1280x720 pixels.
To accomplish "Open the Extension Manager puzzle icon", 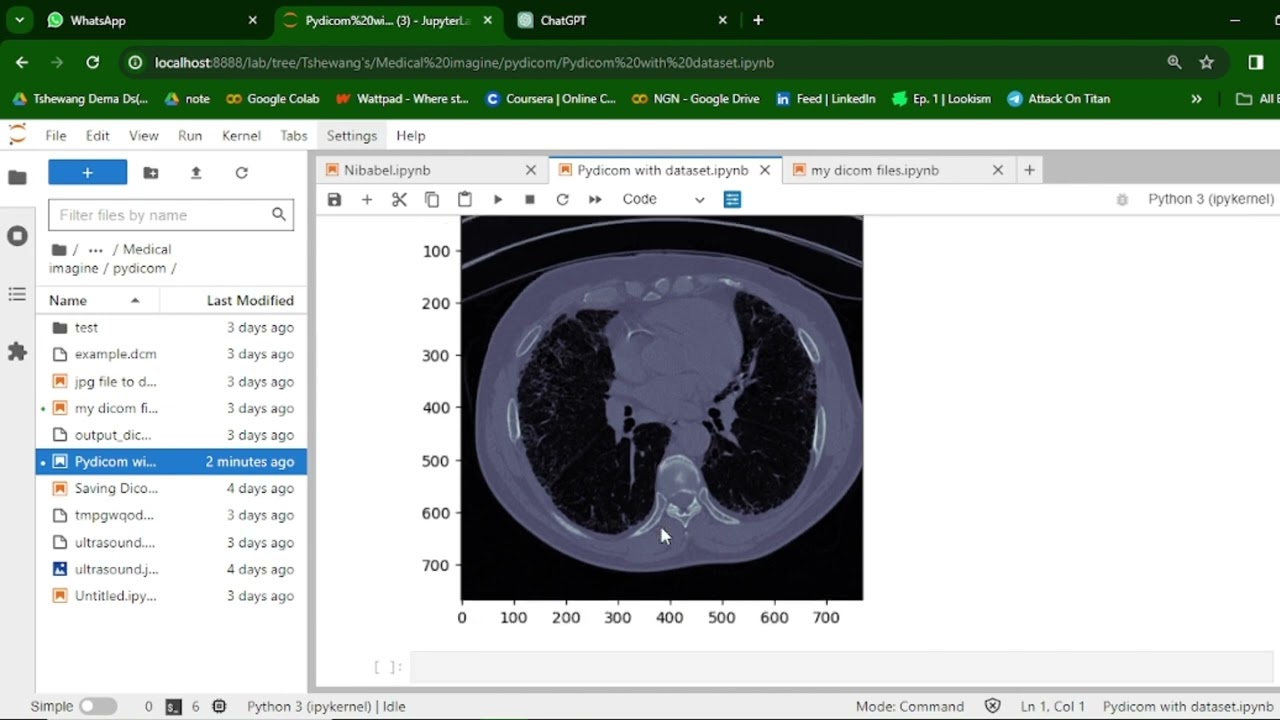I will [x=17, y=352].
